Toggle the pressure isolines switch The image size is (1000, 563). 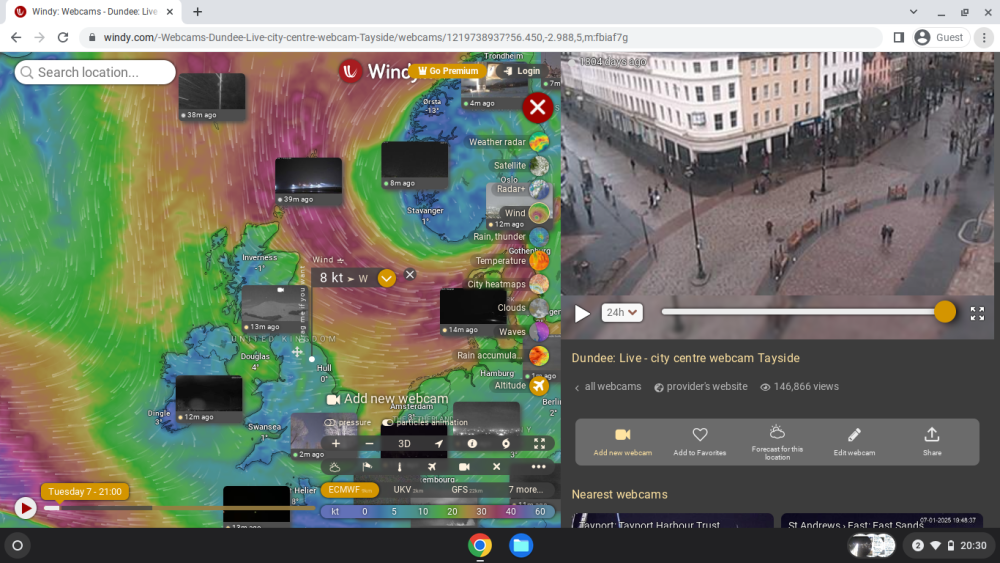tap(348, 422)
